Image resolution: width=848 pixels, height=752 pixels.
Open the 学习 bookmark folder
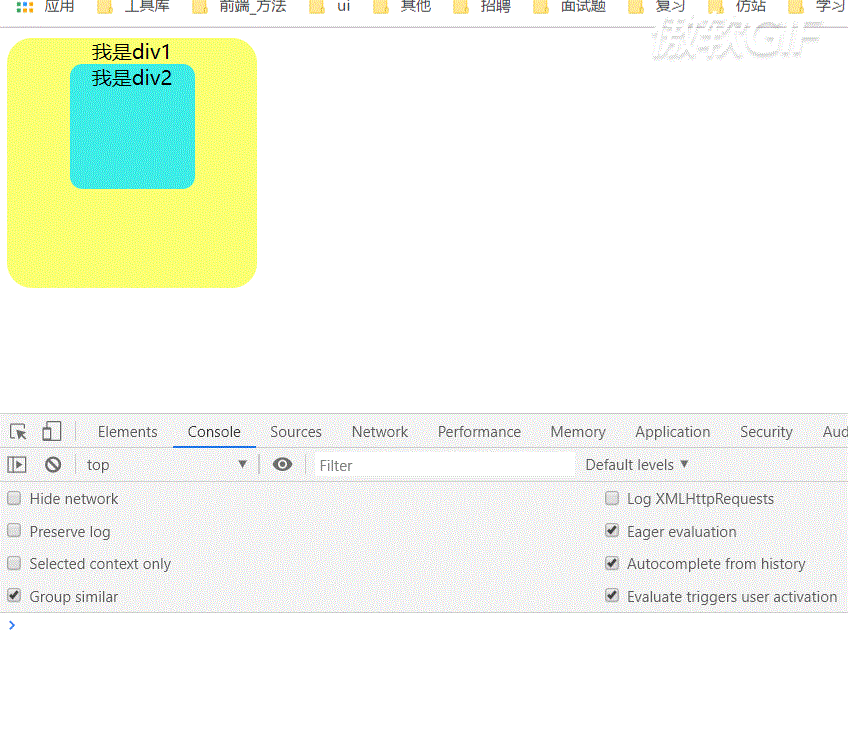coord(817,6)
